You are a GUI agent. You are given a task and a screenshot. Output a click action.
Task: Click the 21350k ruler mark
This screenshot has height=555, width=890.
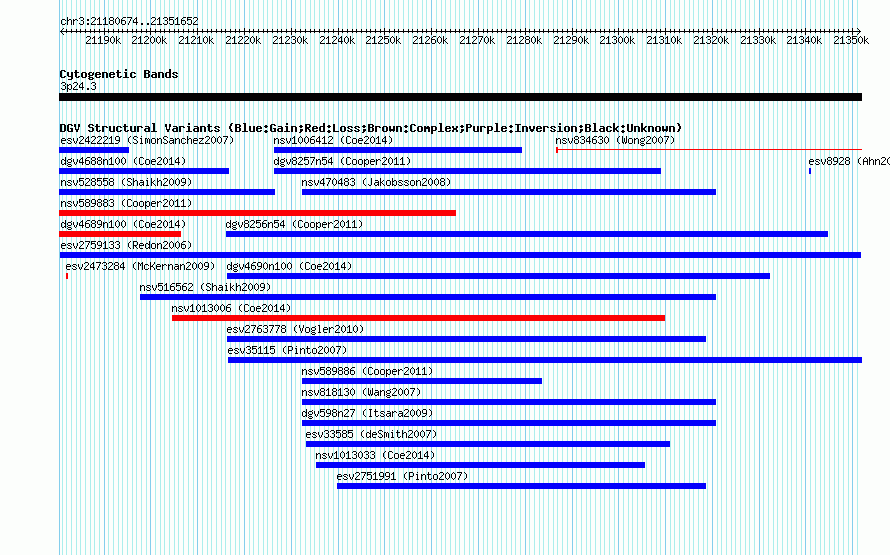(851, 40)
